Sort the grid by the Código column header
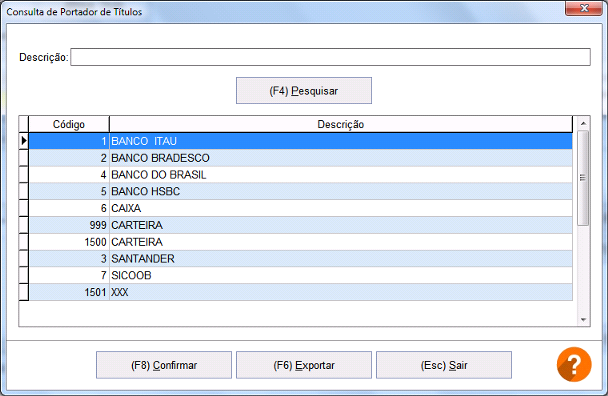This screenshot has width=608, height=396. pyautogui.click(x=69, y=124)
